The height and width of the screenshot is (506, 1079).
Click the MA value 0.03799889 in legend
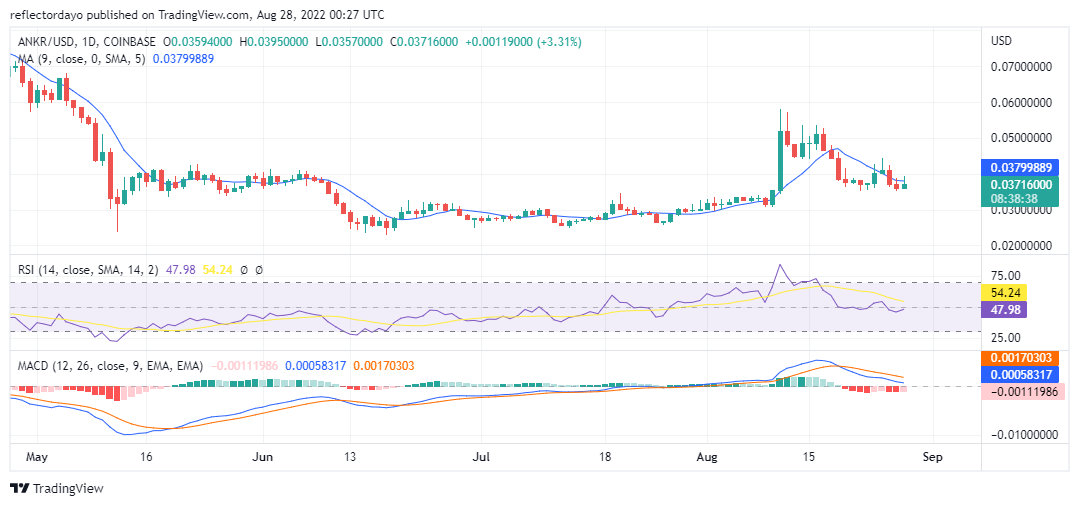coord(183,59)
